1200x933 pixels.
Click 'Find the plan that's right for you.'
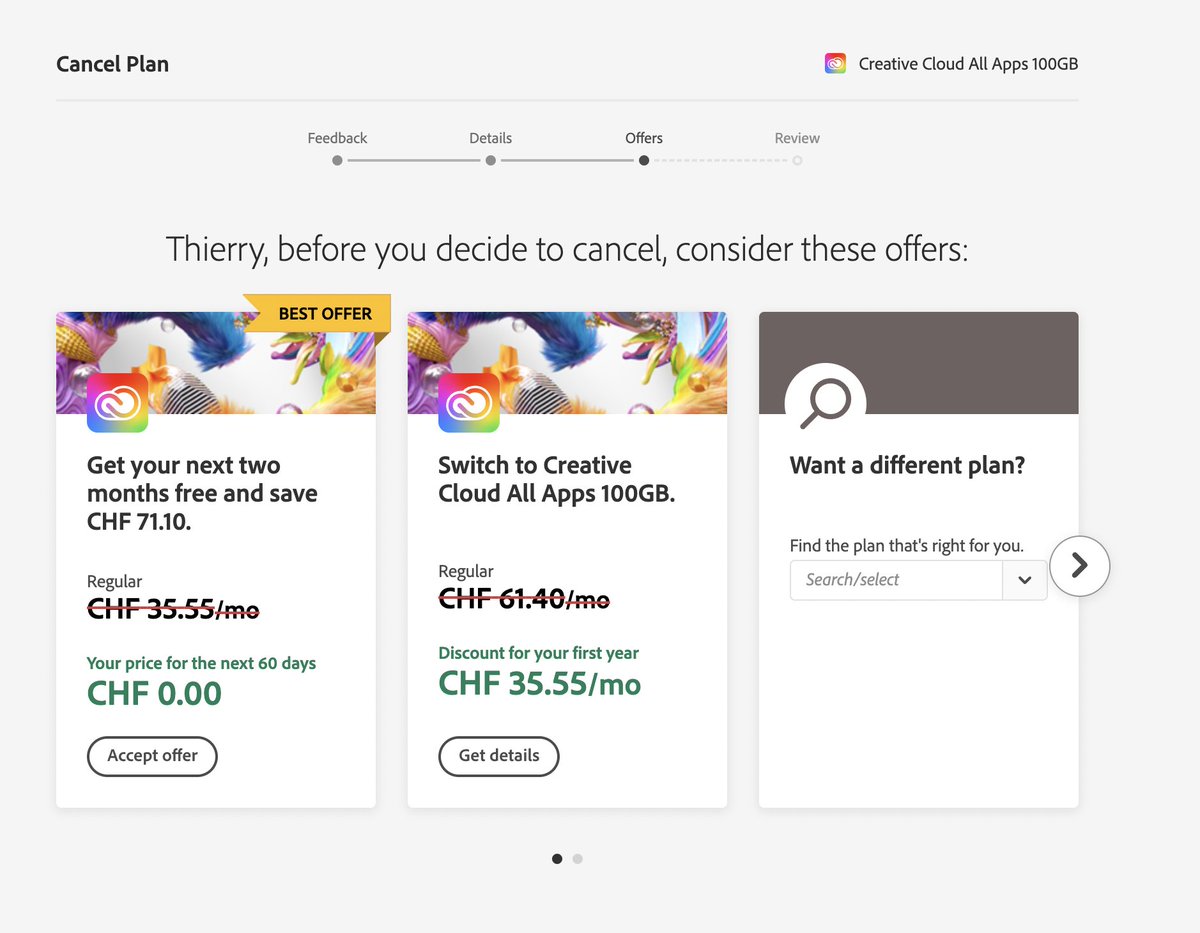click(x=907, y=546)
